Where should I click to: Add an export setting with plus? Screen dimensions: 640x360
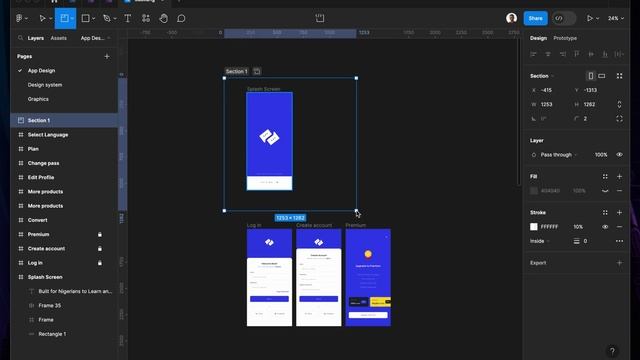tap(619, 263)
